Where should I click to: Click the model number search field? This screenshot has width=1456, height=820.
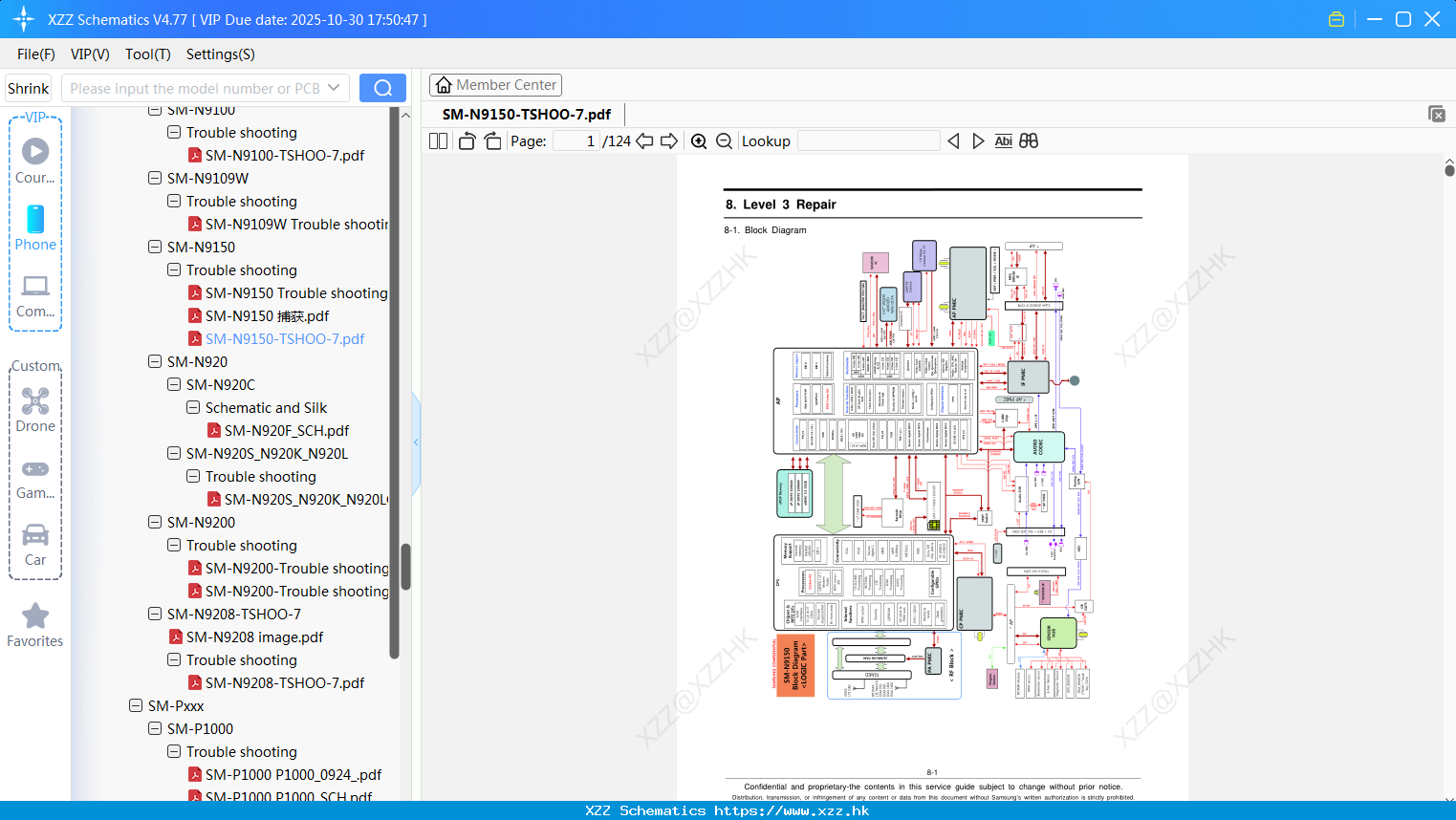click(196, 88)
